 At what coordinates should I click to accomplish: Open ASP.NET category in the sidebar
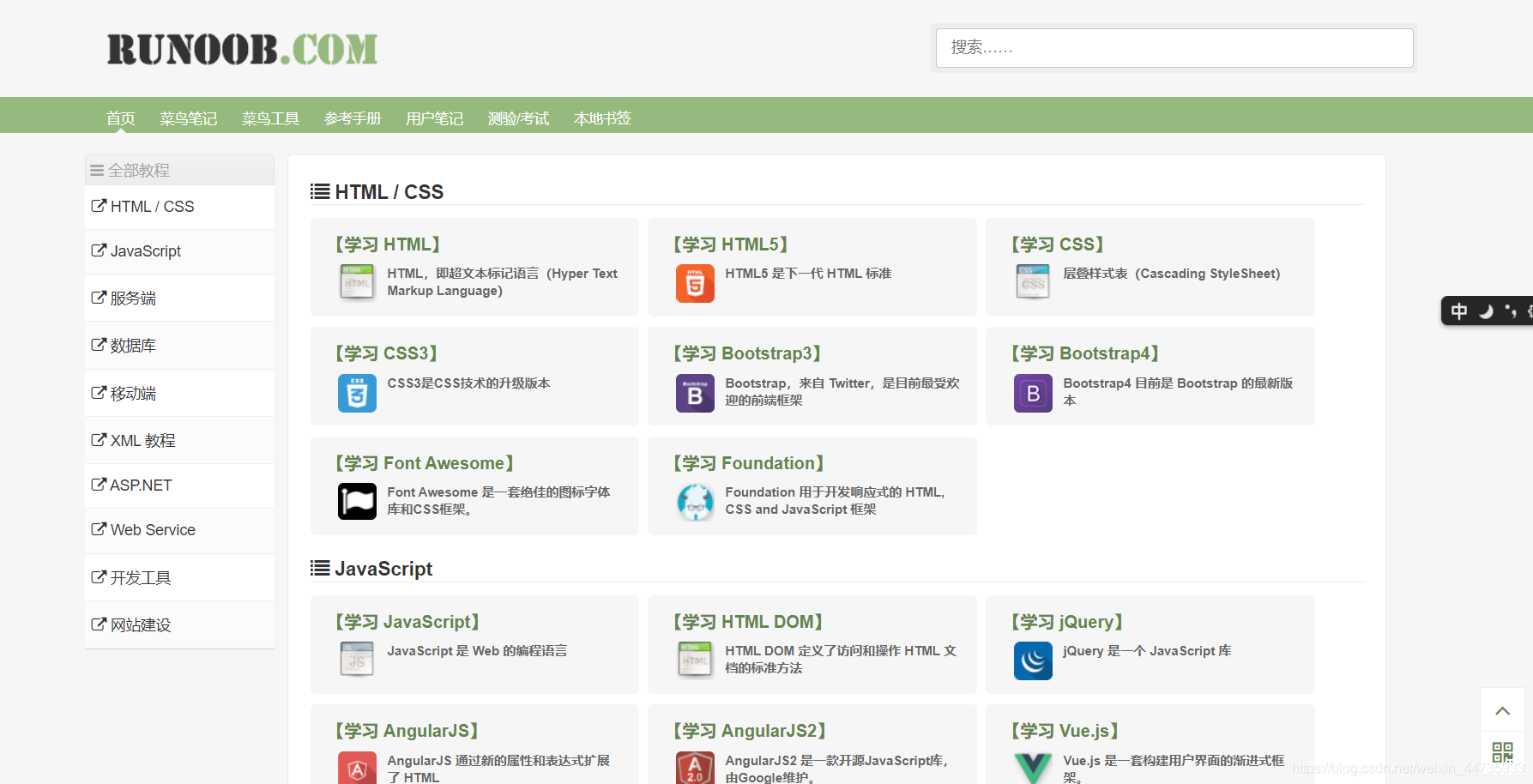point(179,485)
